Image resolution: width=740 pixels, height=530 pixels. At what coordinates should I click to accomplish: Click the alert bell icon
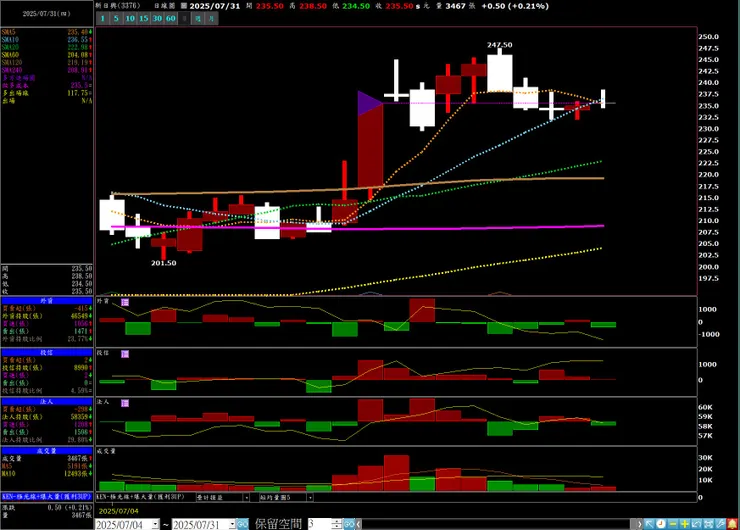732,524
